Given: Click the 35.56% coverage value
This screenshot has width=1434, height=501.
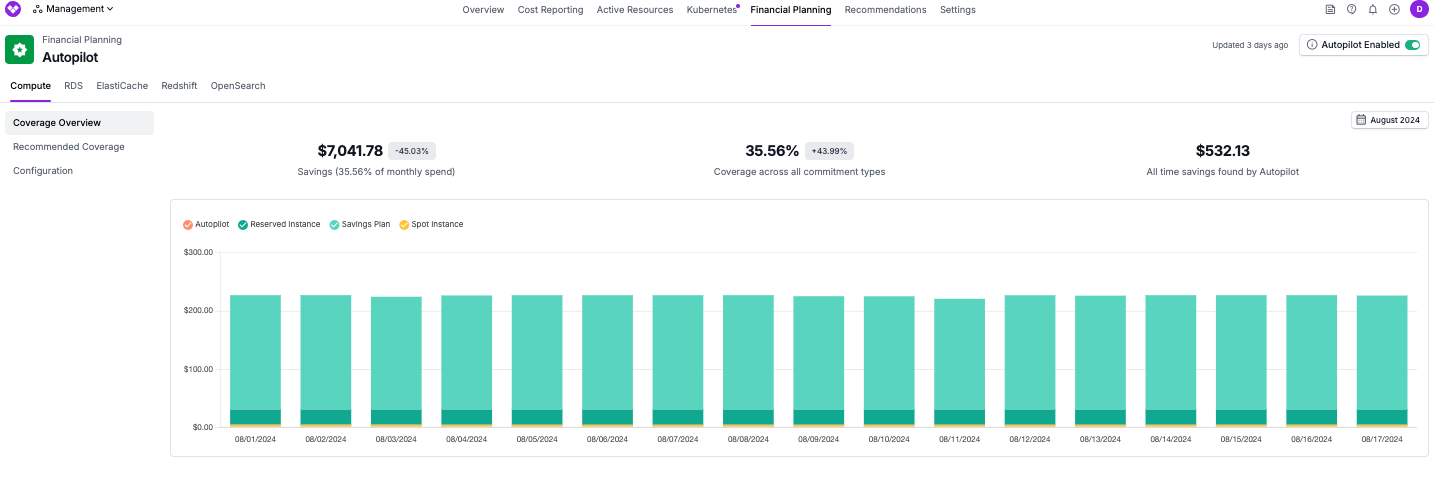Looking at the screenshot, I should click(772, 151).
